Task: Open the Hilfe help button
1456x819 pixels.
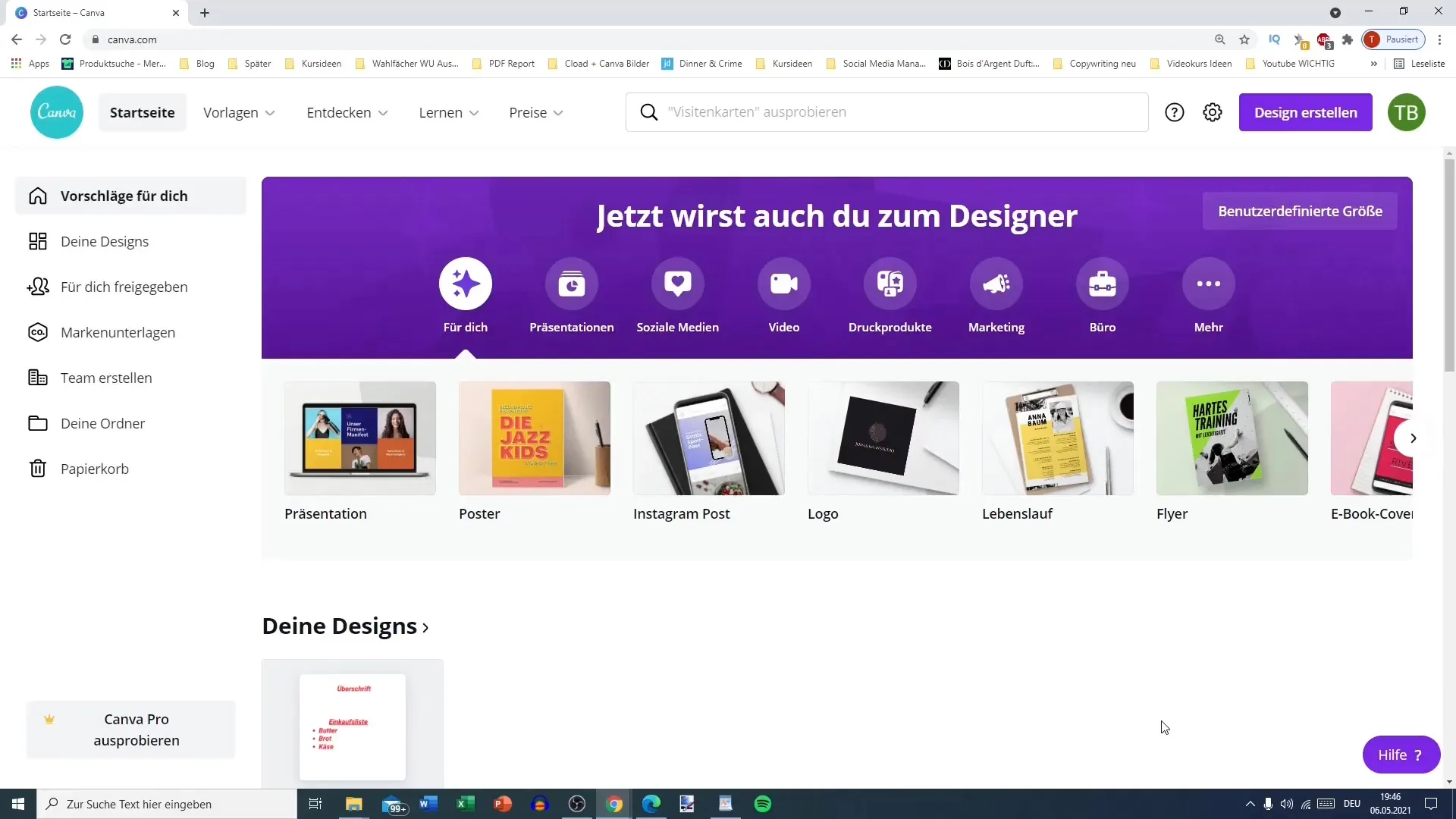Action: tap(1401, 755)
